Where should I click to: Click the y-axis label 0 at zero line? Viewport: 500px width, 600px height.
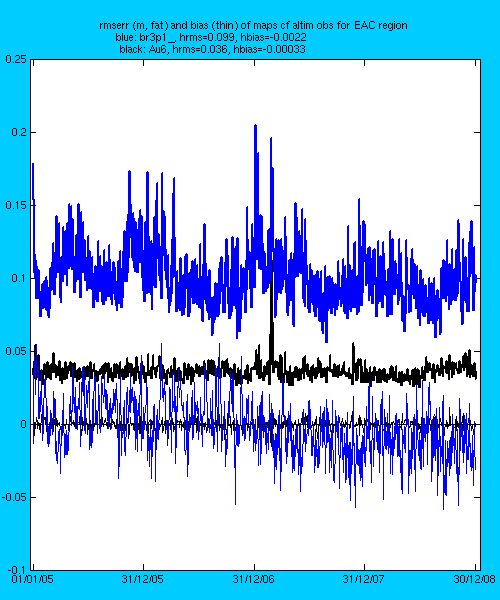coord(24,424)
